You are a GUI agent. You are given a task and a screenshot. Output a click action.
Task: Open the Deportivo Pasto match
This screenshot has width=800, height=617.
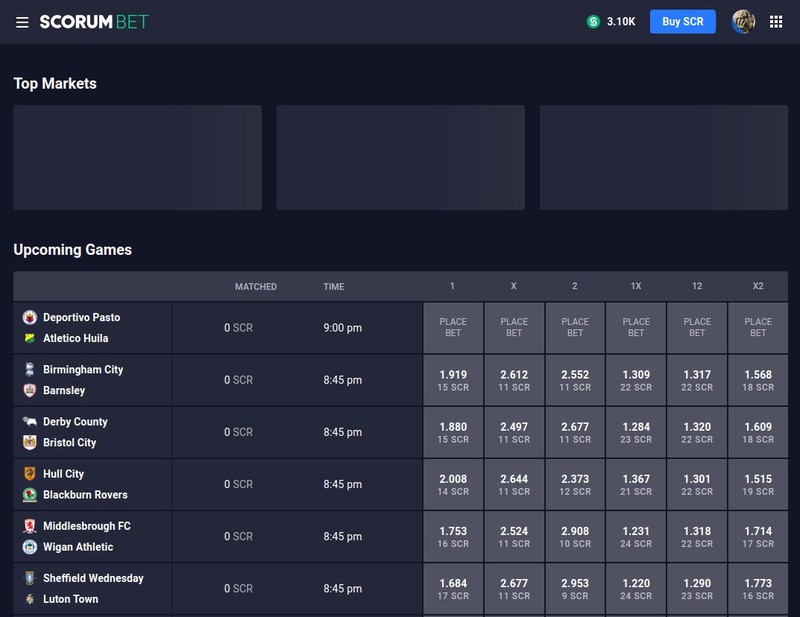[x=92, y=328]
